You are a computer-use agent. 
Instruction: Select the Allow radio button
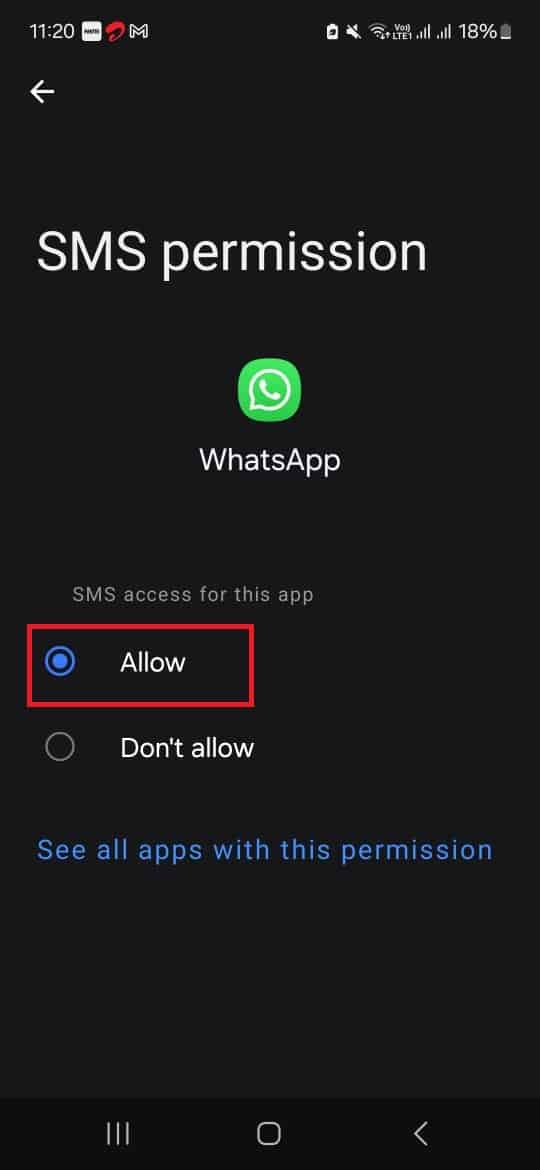click(x=60, y=662)
